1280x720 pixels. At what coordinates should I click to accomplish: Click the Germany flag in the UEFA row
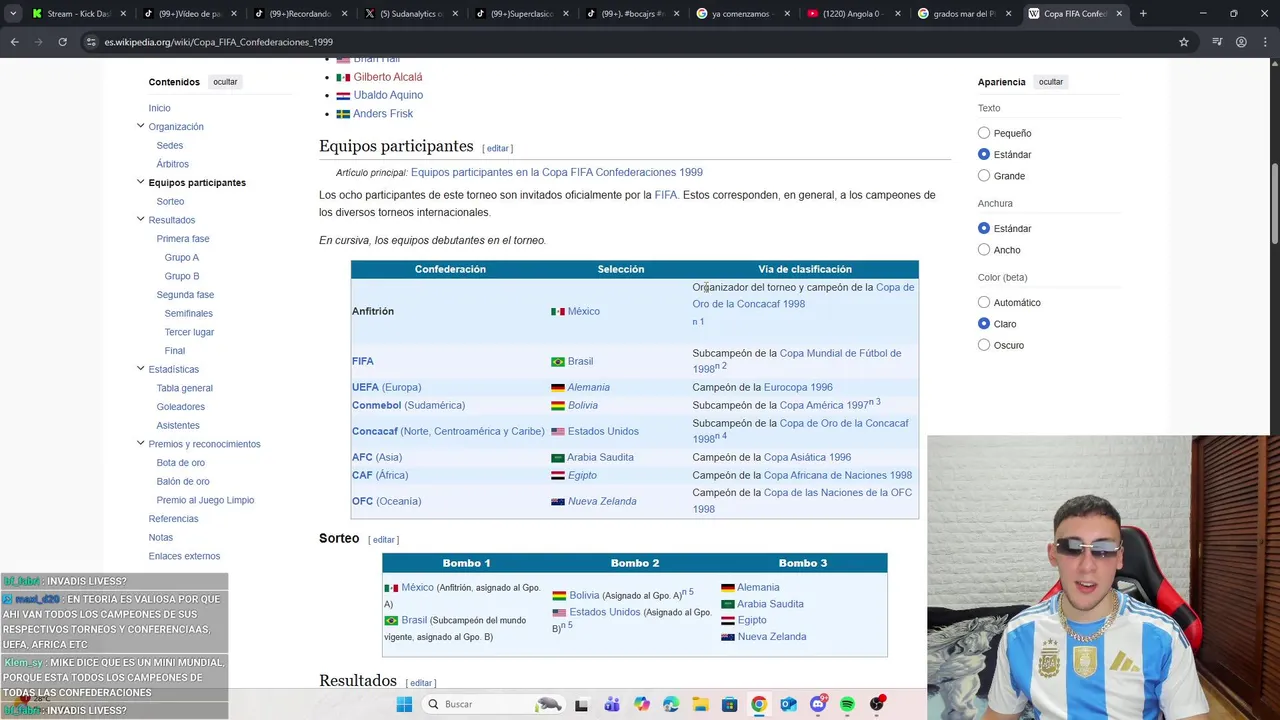[558, 388]
